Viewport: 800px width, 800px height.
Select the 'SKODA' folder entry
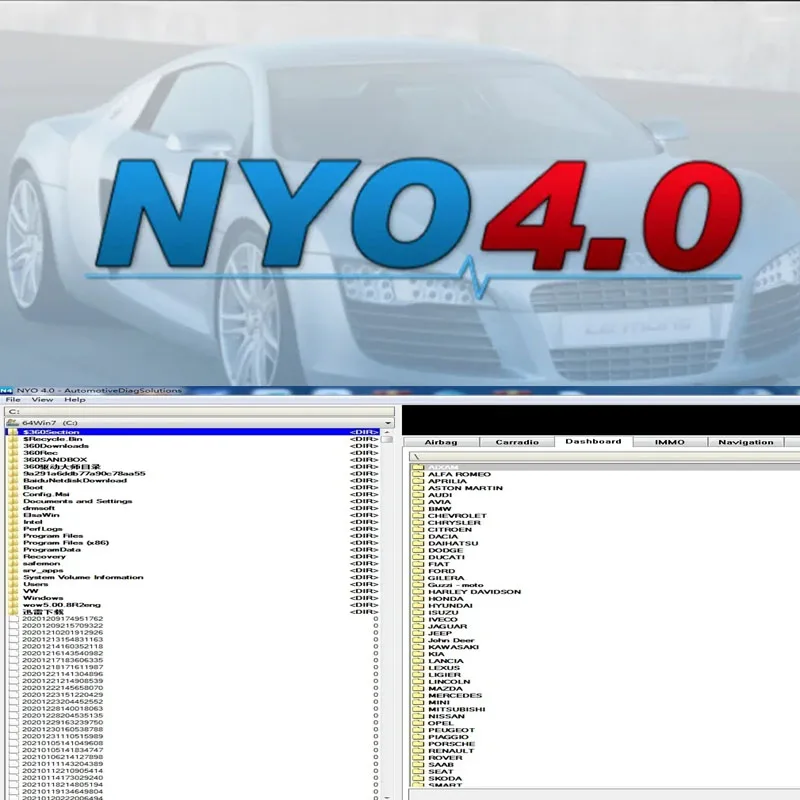click(x=445, y=779)
